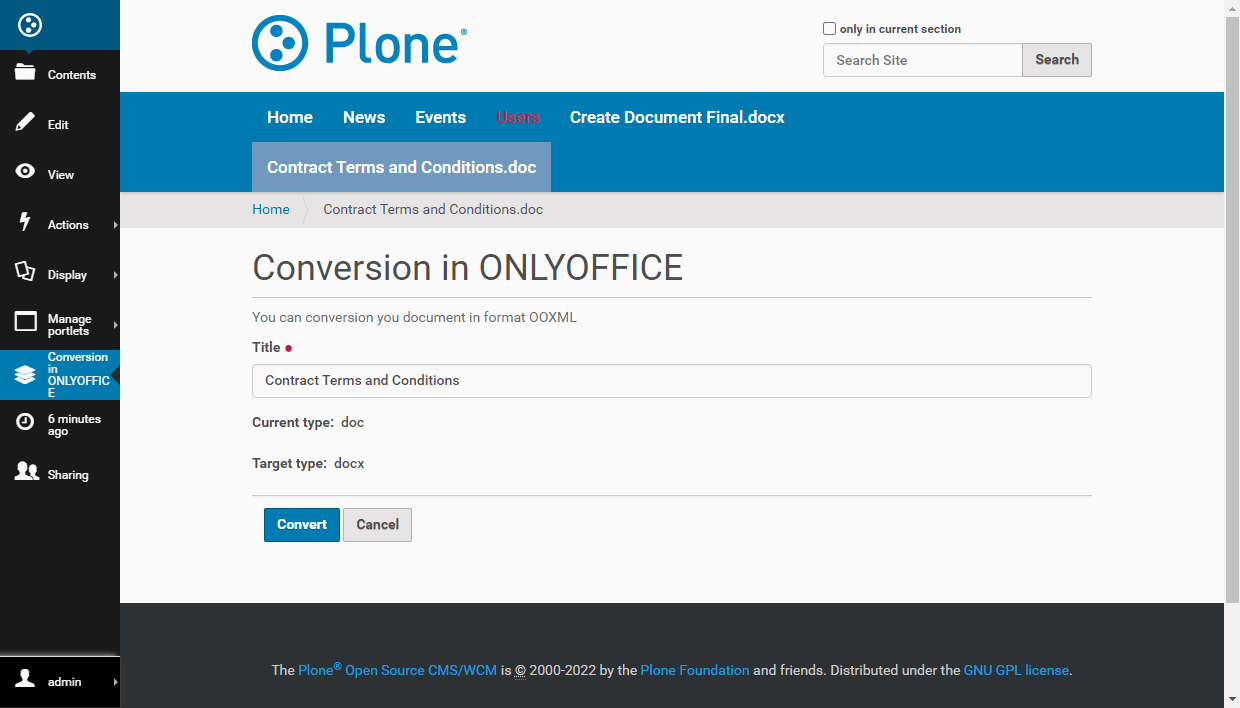Click the Sharing users icon
The height and width of the screenshot is (708, 1240).
[27, 472]
